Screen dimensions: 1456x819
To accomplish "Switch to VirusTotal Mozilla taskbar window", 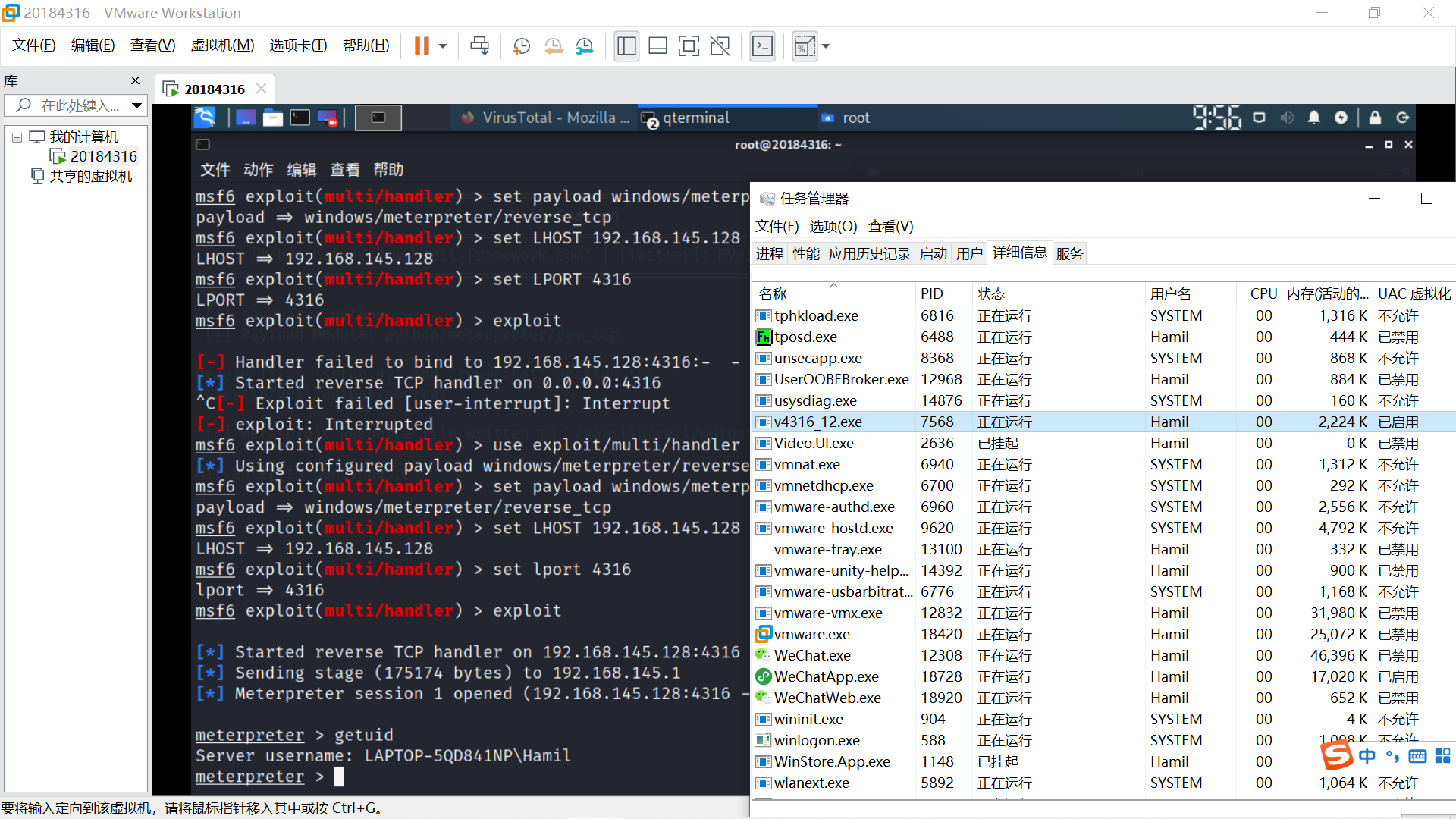I will click(x=546, y=118).
